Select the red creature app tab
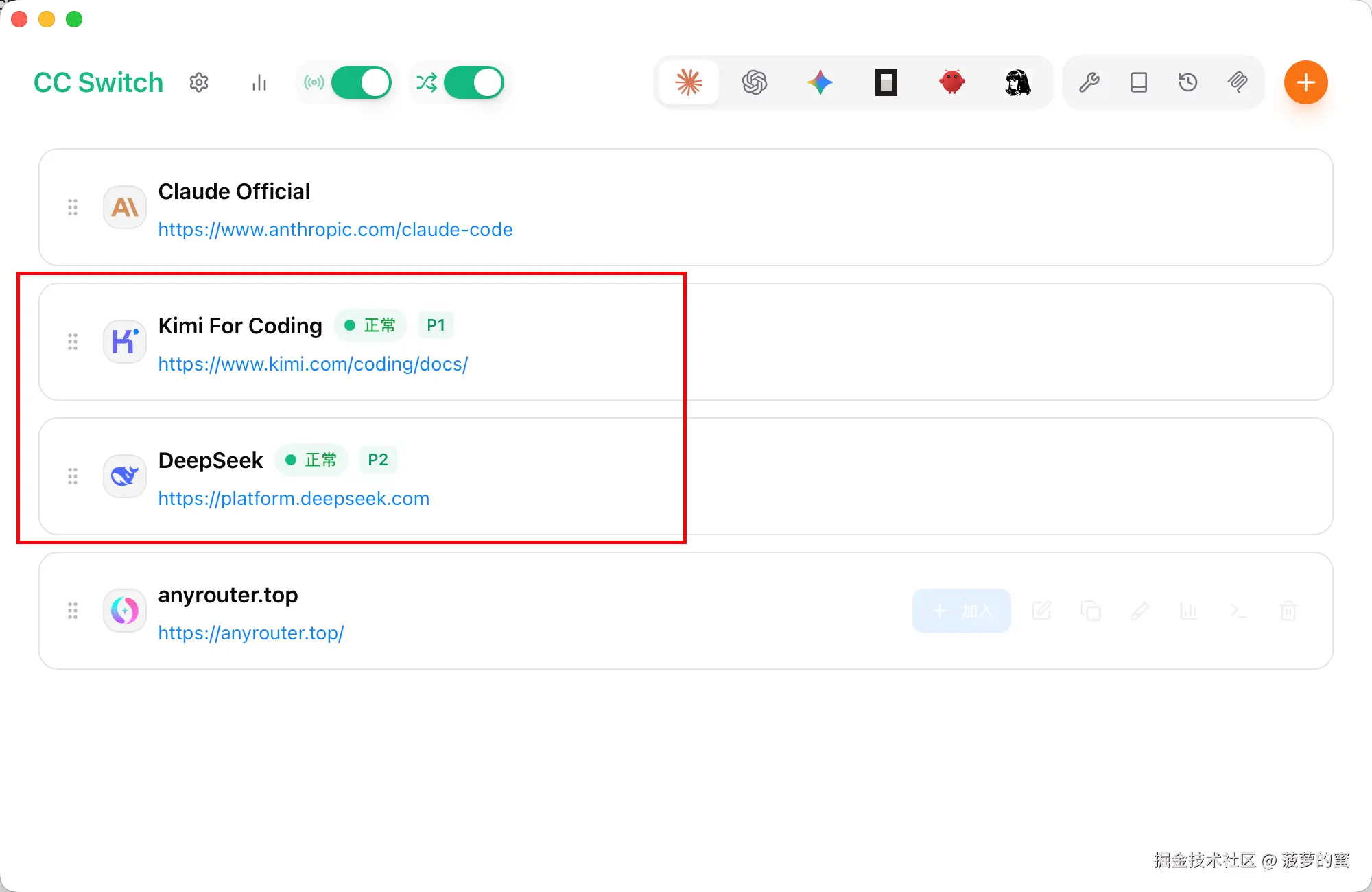Screen dimensions: 1372x892 pyautogui.click(x=952, y=82)
